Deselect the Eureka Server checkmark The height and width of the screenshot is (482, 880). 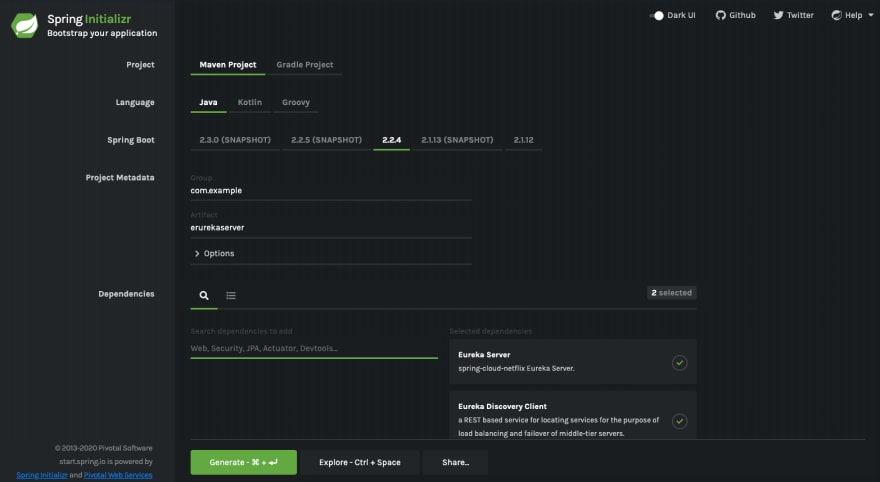coord(679,362)
